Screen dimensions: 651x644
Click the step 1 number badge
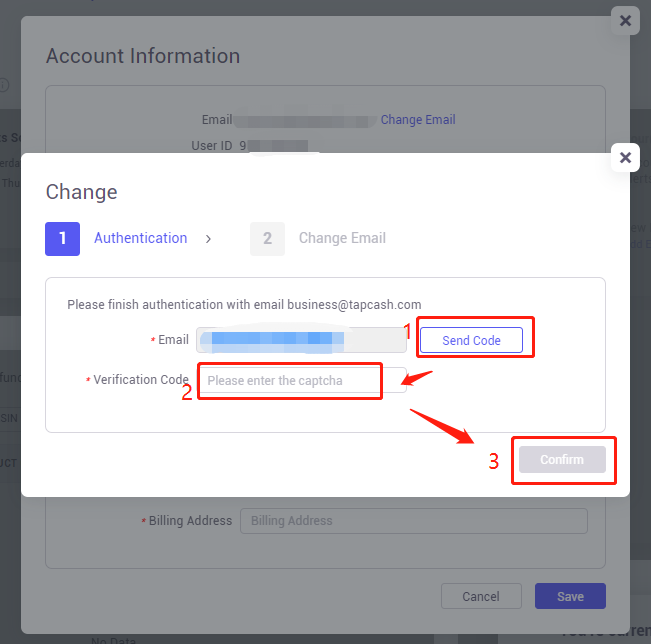[x=62, y=239]
